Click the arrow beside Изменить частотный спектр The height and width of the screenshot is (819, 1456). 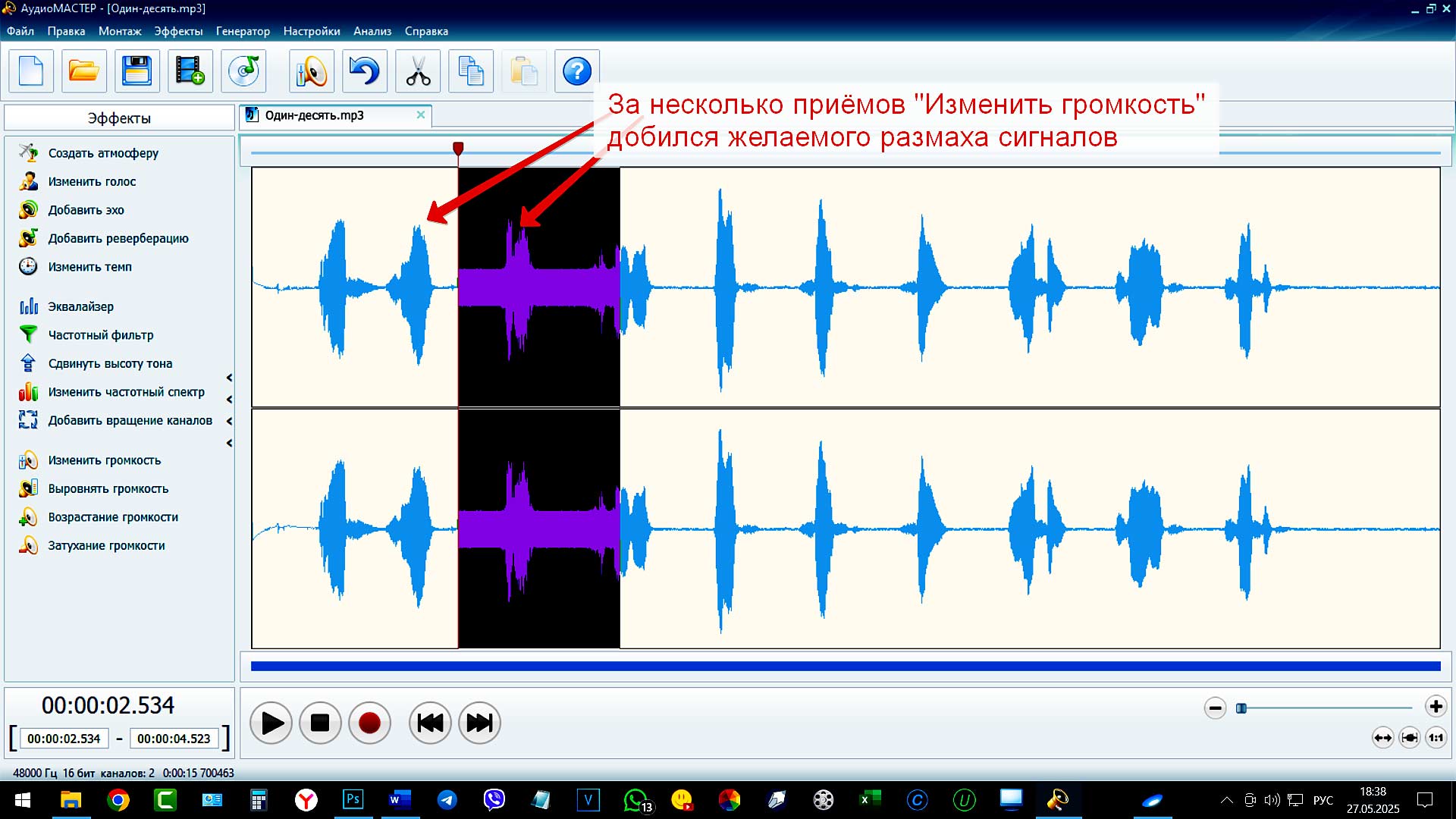pyautogui.click(x=229, y=399)
